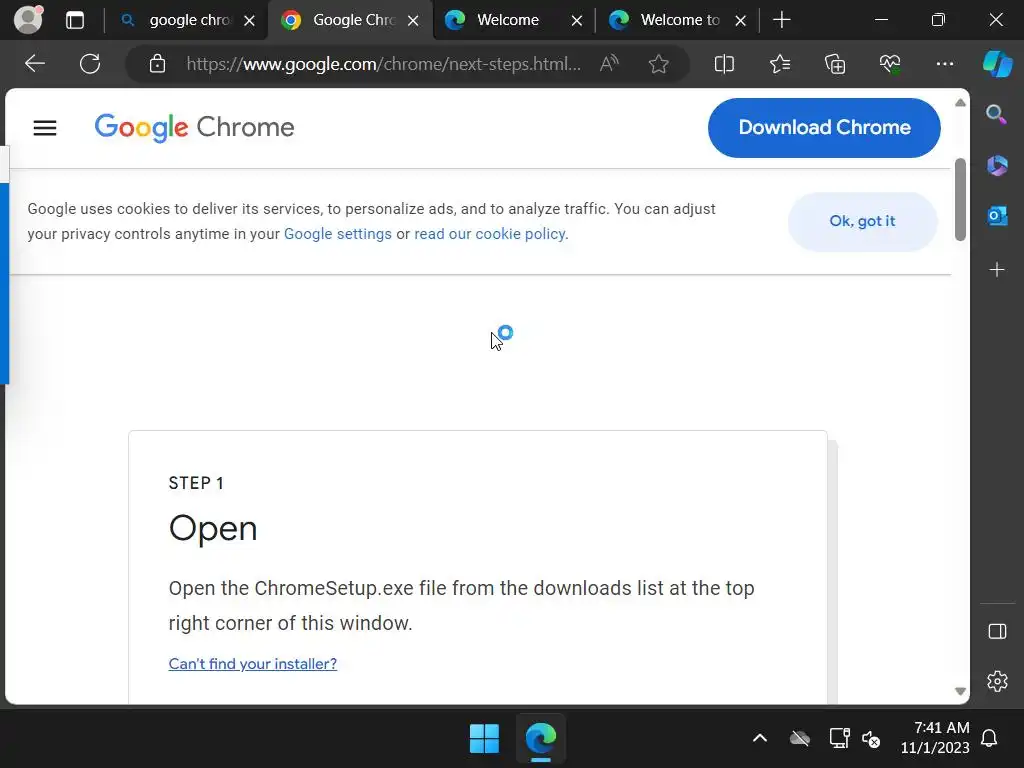Close the 'google chro' search tab
Screen dimensions: 1024x768
[249, 21]
